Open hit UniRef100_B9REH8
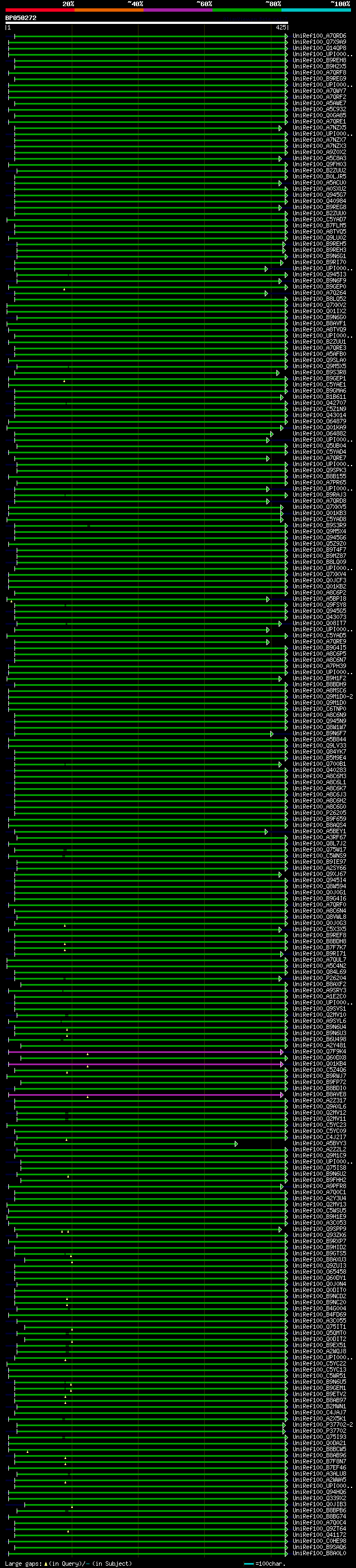 (x=319, y=60)
